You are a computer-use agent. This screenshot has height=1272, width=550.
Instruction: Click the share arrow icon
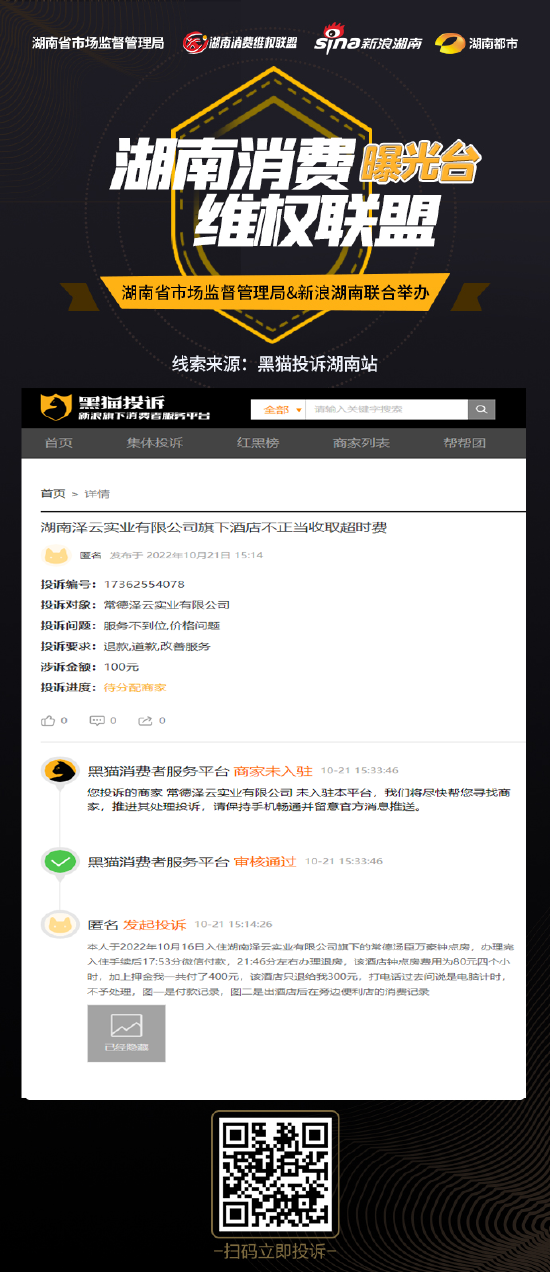pos(145,720)
